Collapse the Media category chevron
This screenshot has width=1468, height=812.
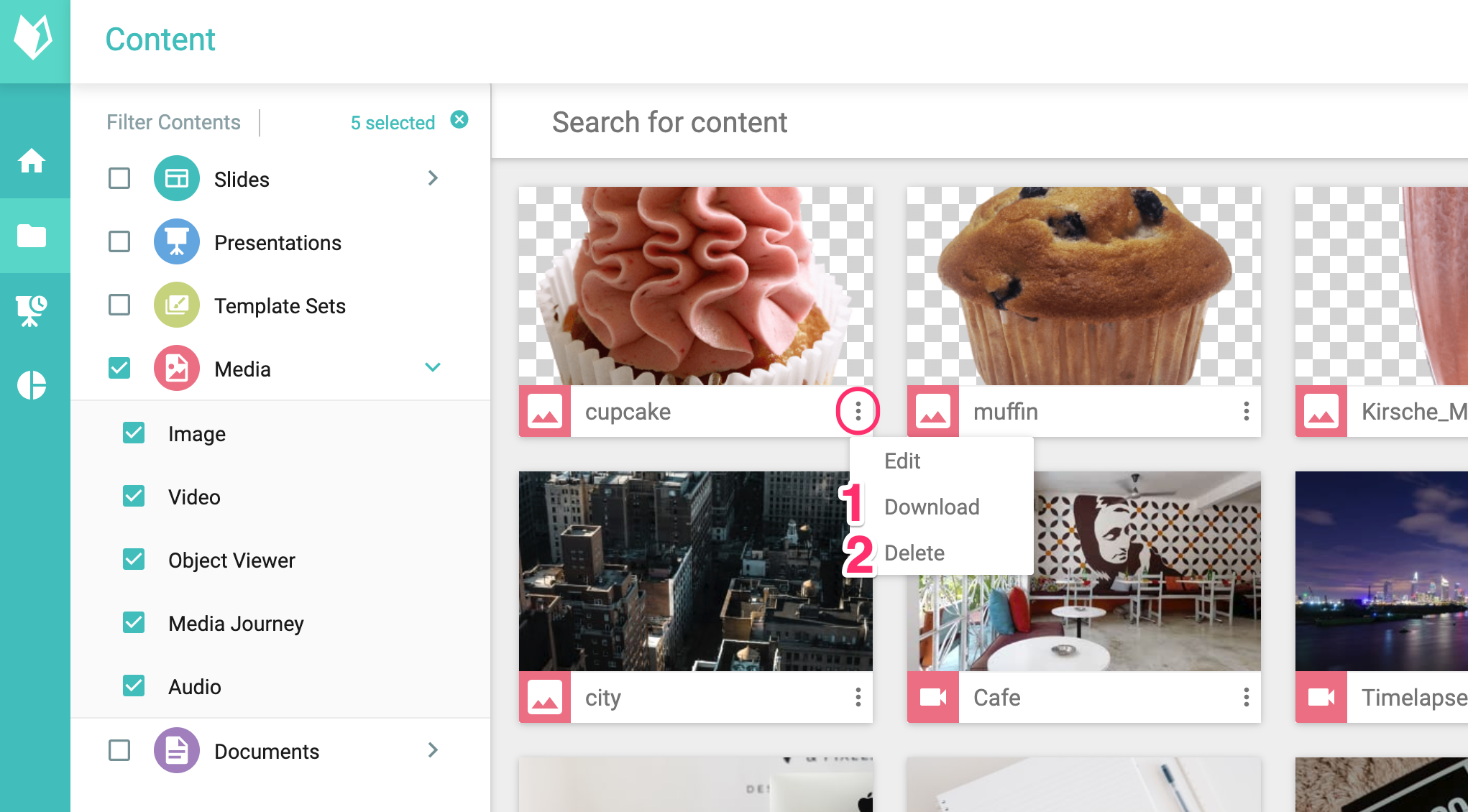[x=433, y=367]
